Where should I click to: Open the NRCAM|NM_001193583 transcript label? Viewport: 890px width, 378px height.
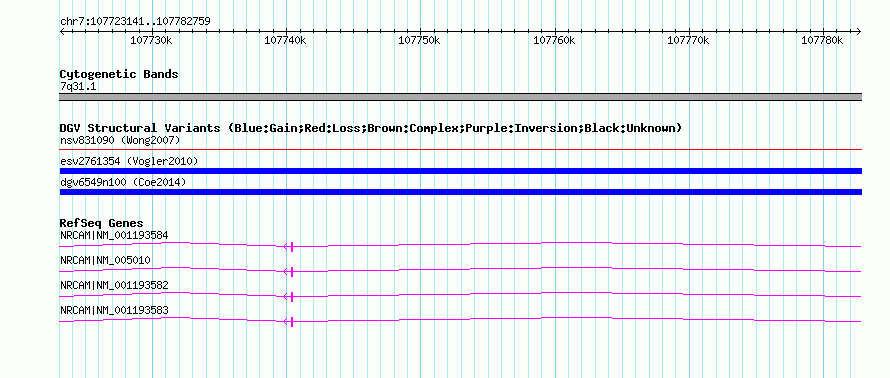(114, 310)
